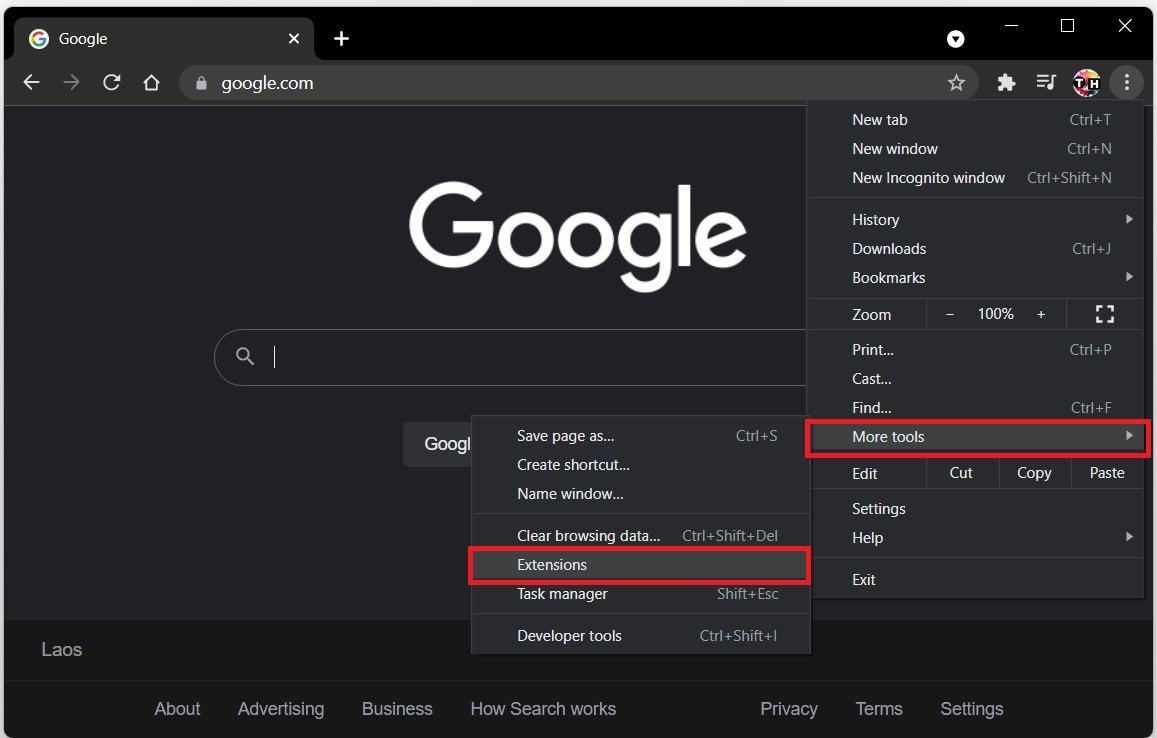Decrease zoom with the minus button
Screen dimensions: 1157x738
click(950, 314)
